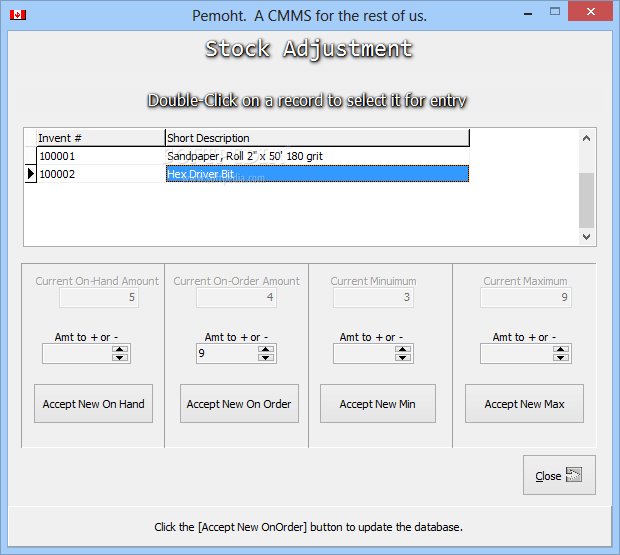Click the row selector beside 100001
Viewport: 620px width, 555px height.
coord(30,156)
